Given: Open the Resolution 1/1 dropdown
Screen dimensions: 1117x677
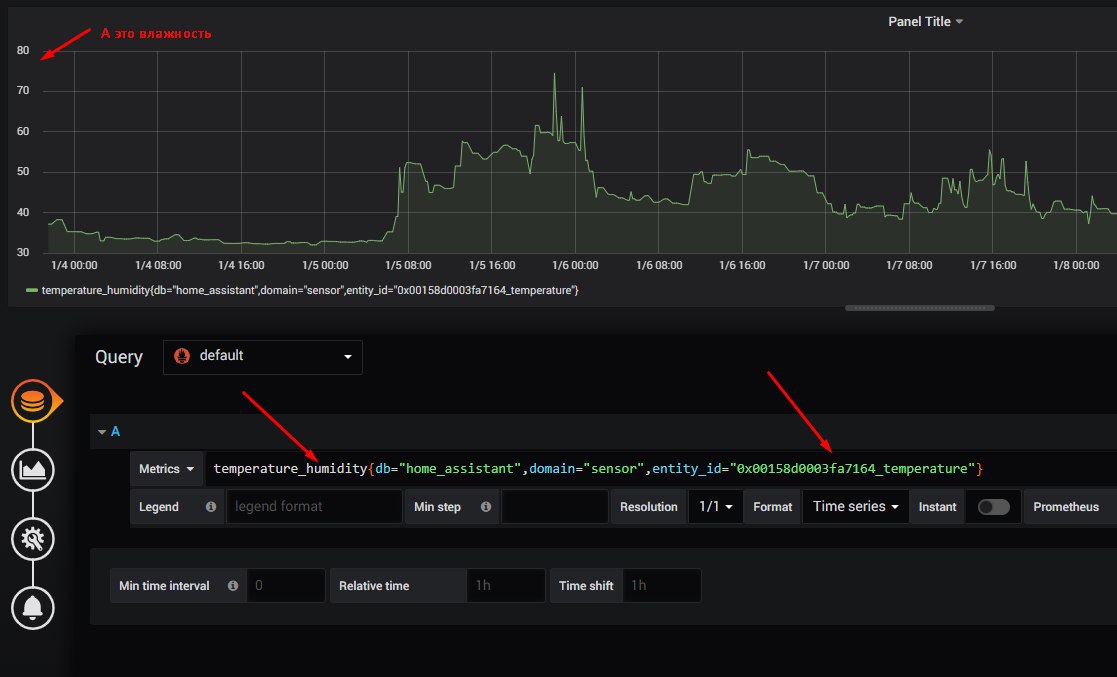Looking at the screenshot, I should [x=716, y=507].
